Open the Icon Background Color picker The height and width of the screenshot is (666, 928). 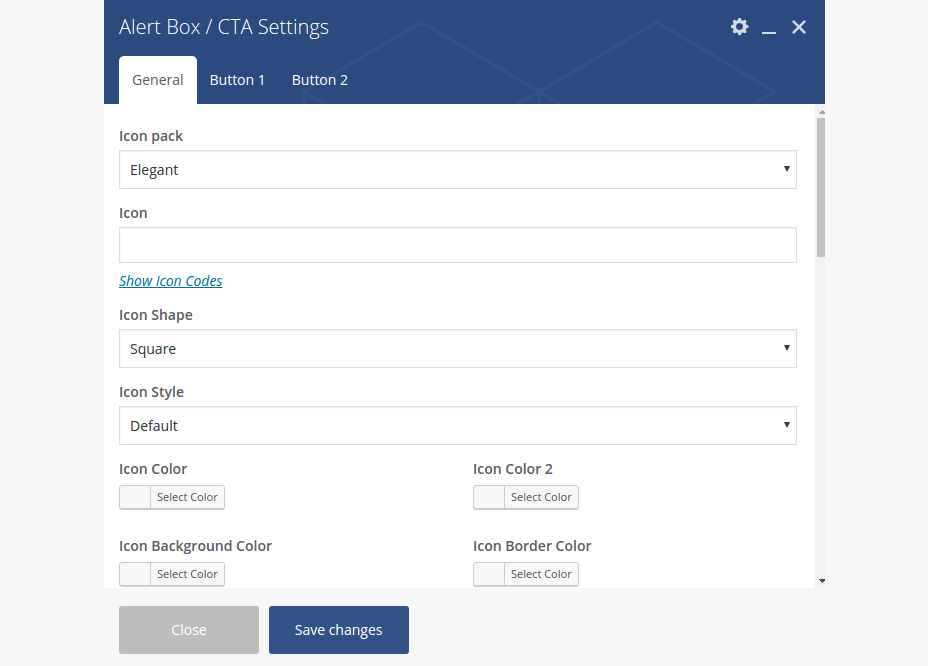coord(187,574)
